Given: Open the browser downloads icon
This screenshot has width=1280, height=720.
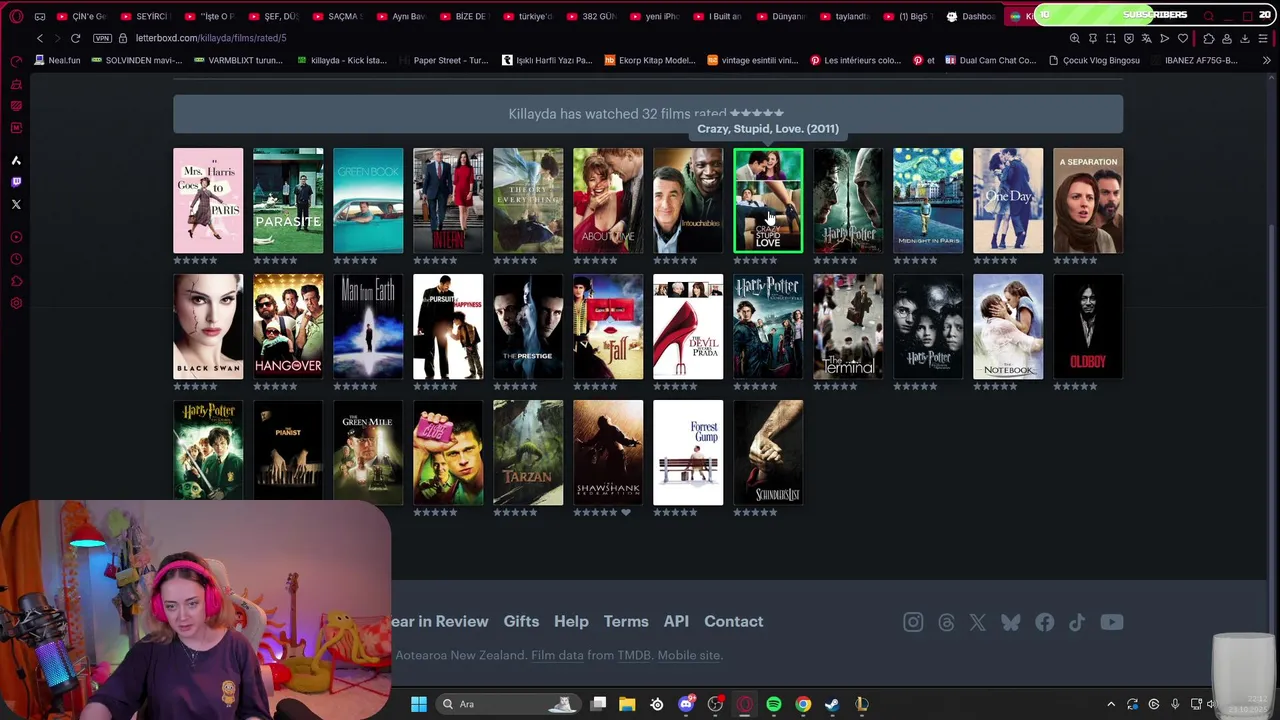Looking at the screenshot, I should pos(1245,38).
